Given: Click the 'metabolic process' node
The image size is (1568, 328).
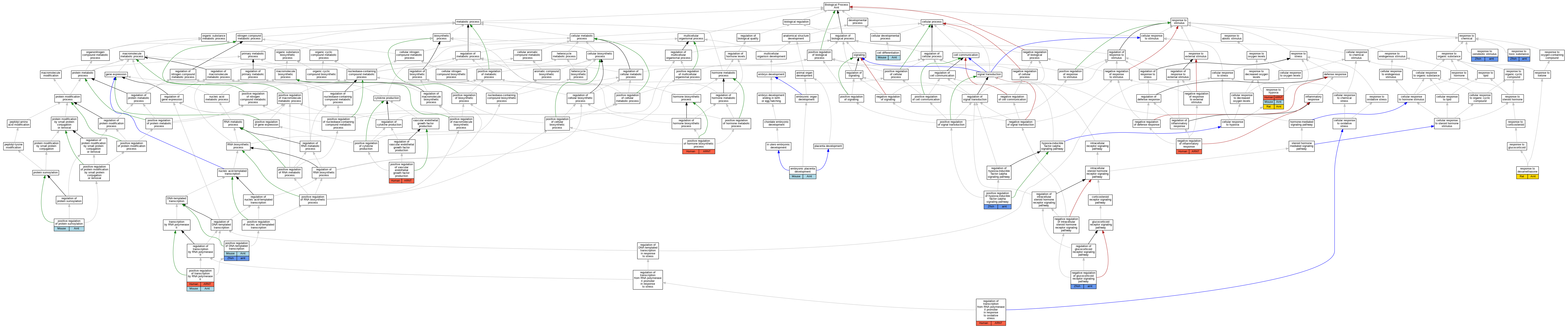Looking at the screenshot, I should click(x=468, y=22).
